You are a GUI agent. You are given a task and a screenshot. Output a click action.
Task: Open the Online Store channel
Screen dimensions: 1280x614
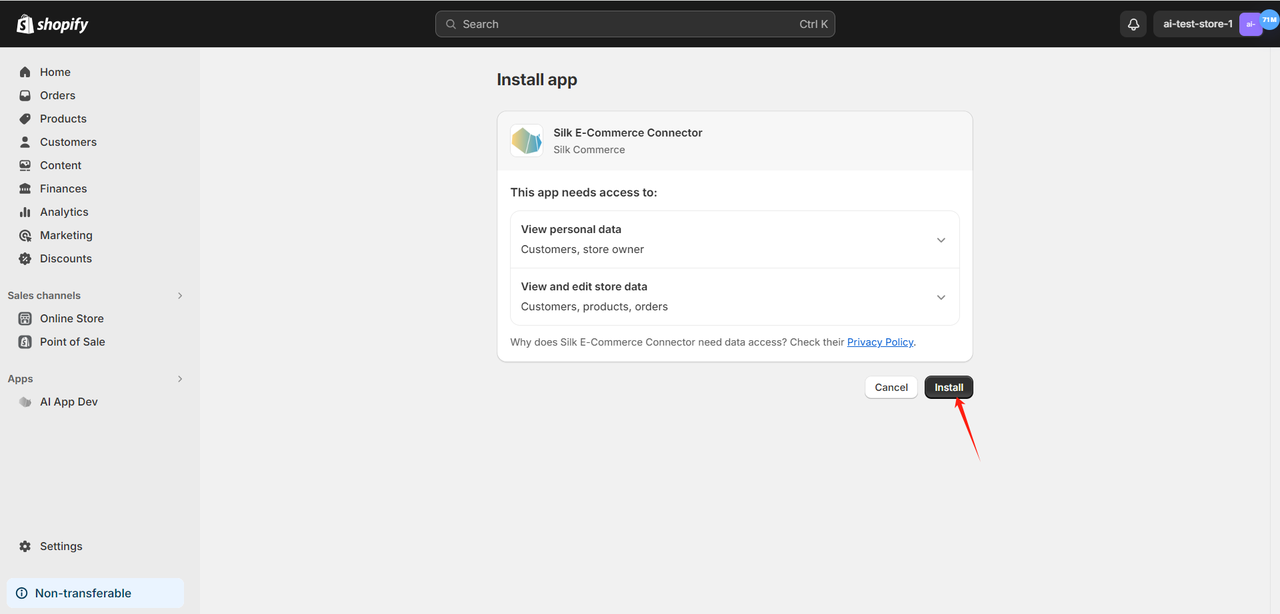71,319
